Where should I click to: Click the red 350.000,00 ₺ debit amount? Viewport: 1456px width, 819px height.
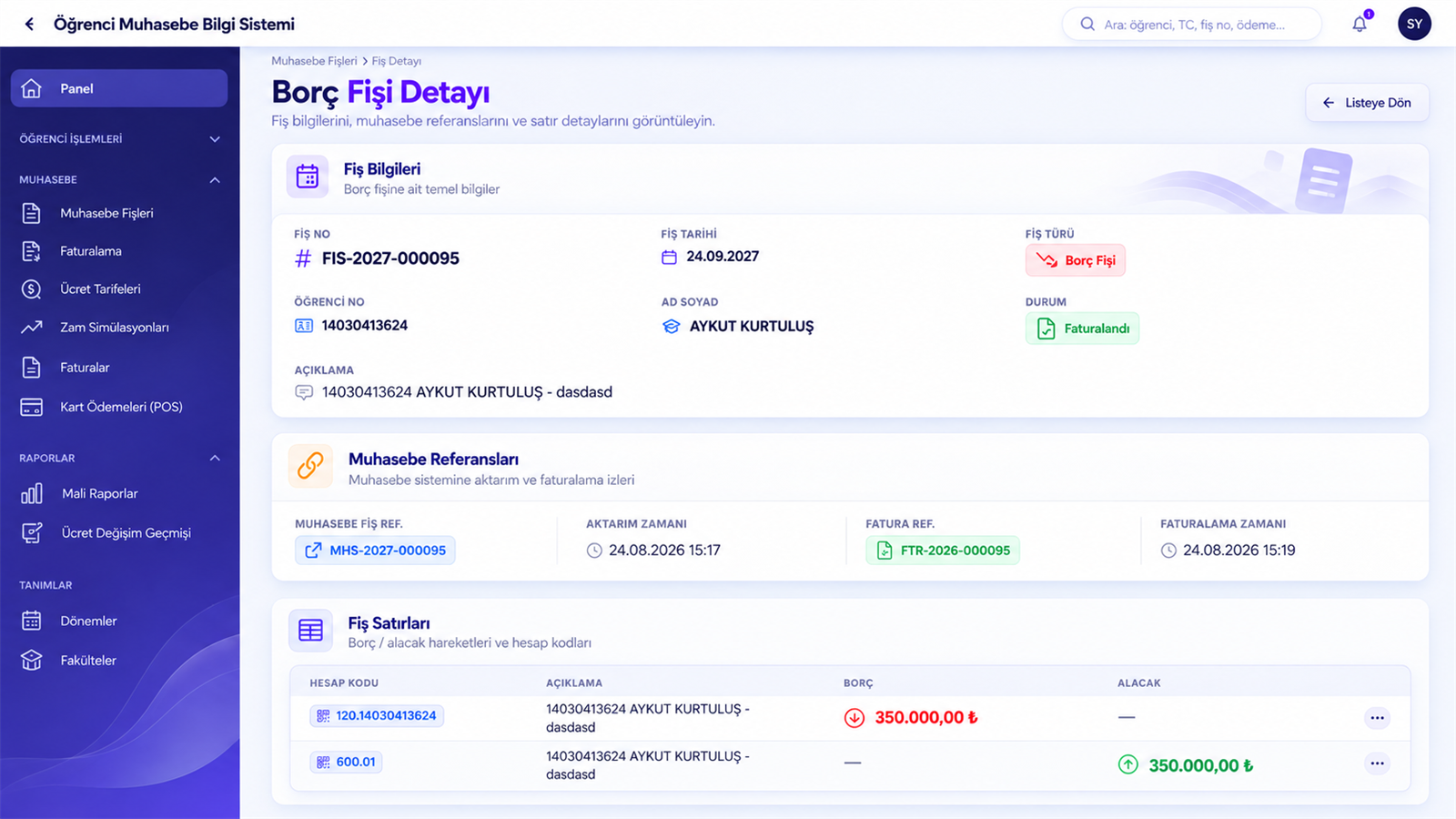point(926,718)
